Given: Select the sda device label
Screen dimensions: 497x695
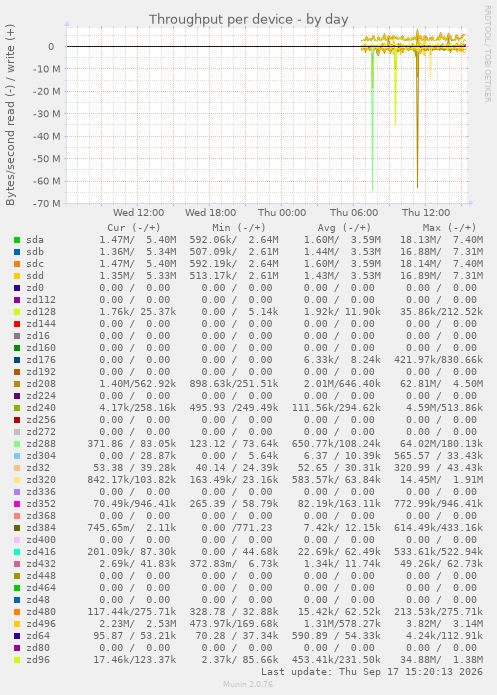Looking at the screenshot, I should [x=35, y=240].
